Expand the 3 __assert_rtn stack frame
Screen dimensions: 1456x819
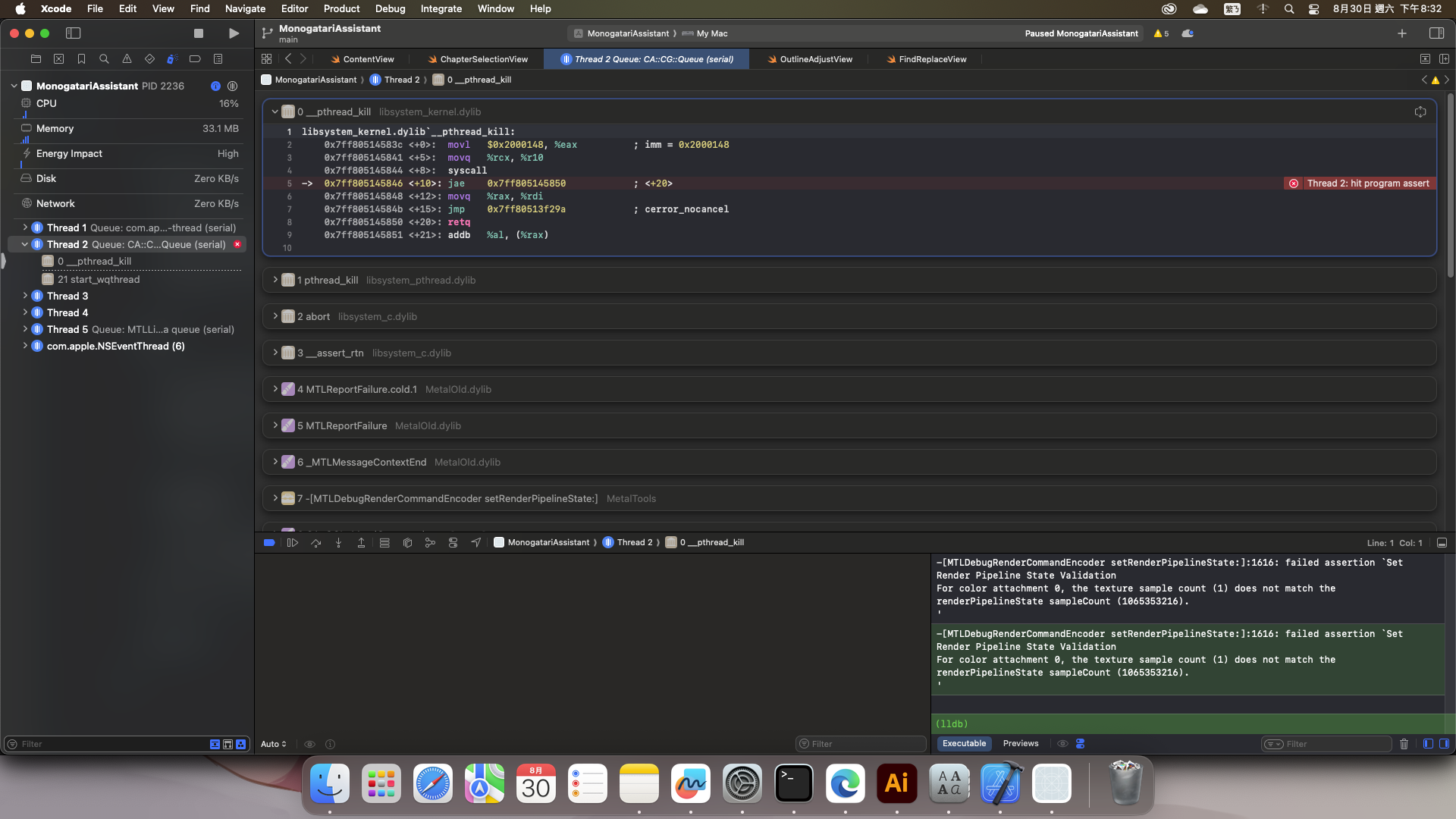(275, 353)
